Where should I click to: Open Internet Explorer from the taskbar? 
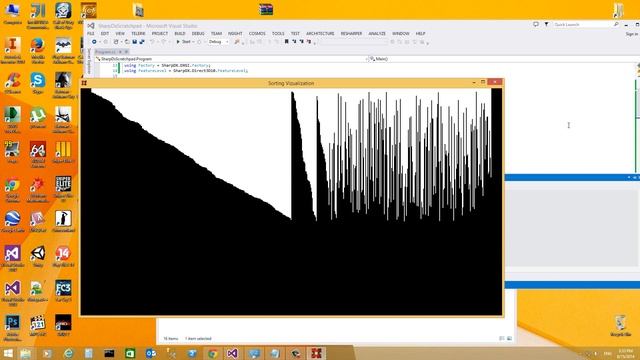(68, 353)
